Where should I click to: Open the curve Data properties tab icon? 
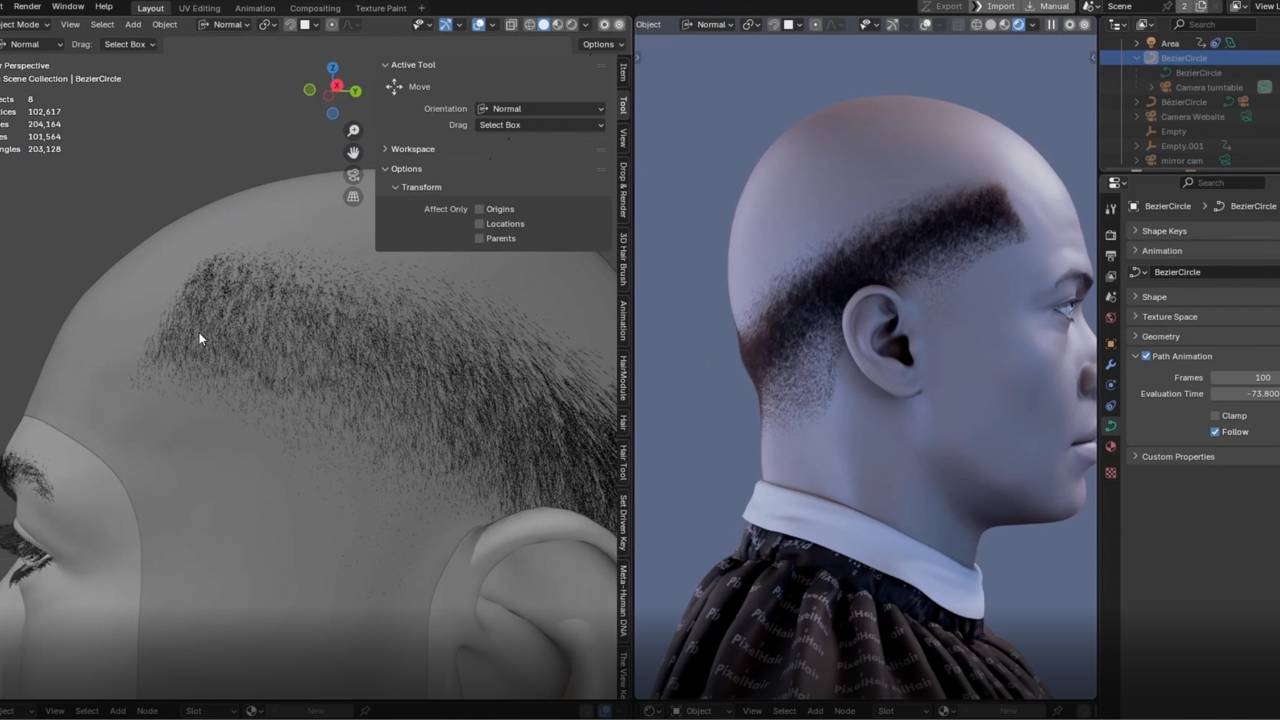(1111, 426)
